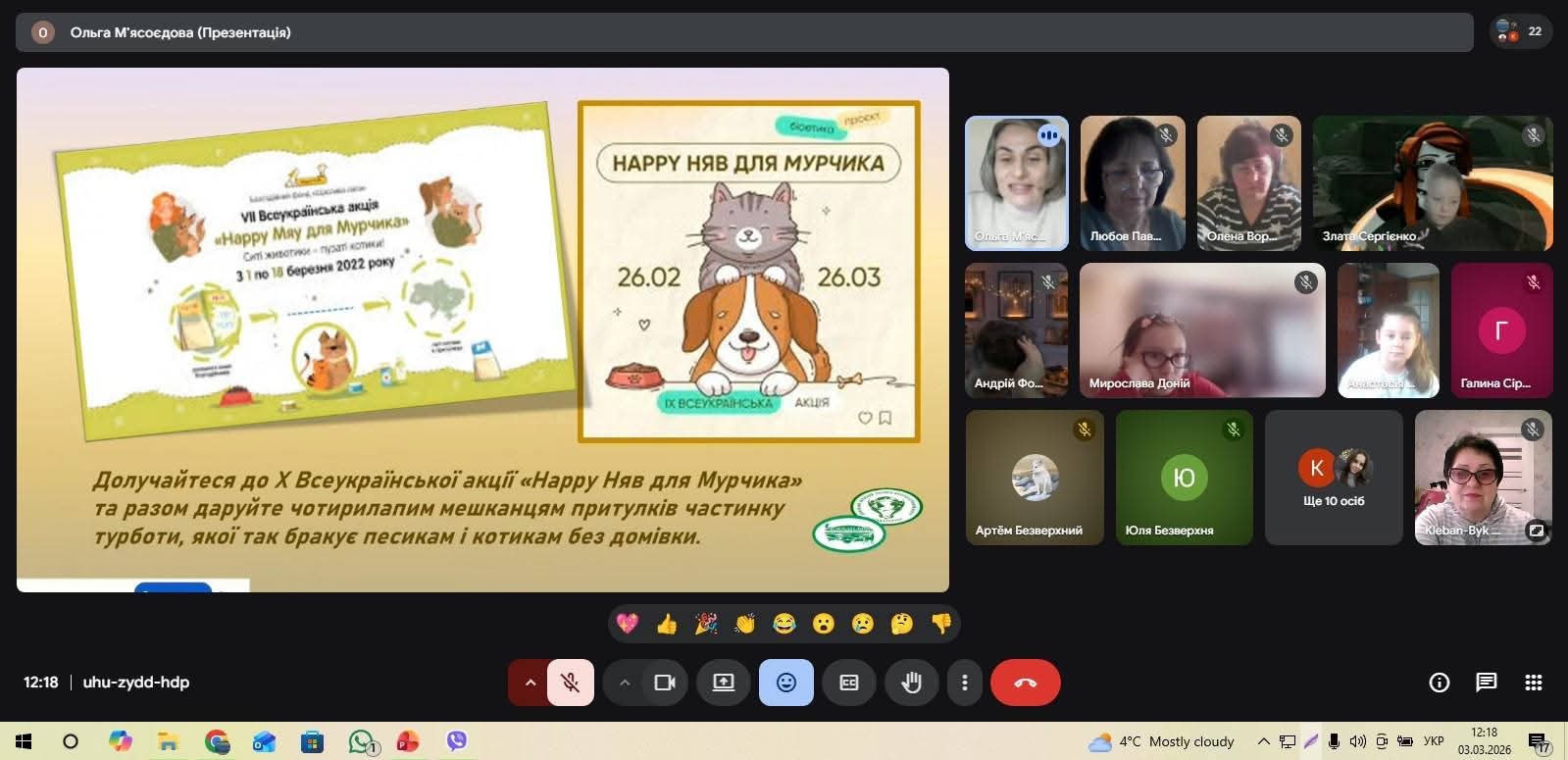
Task: Close the emoji reactions bar
Action: coord(786,683)
